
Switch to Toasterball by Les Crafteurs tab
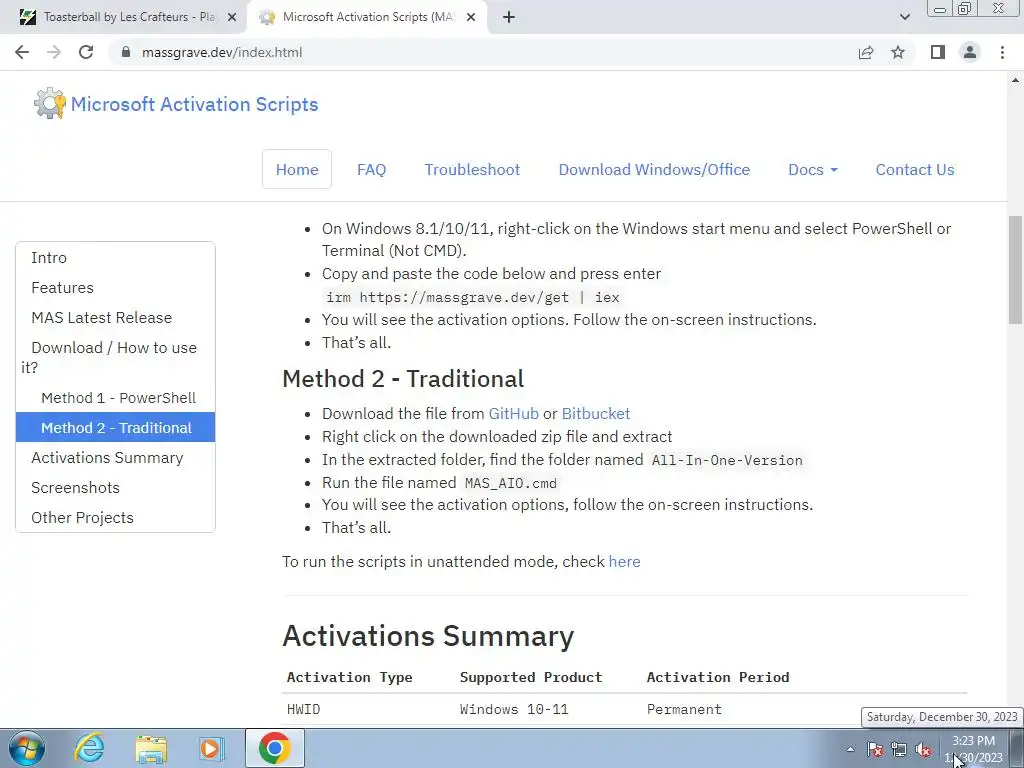123,17
